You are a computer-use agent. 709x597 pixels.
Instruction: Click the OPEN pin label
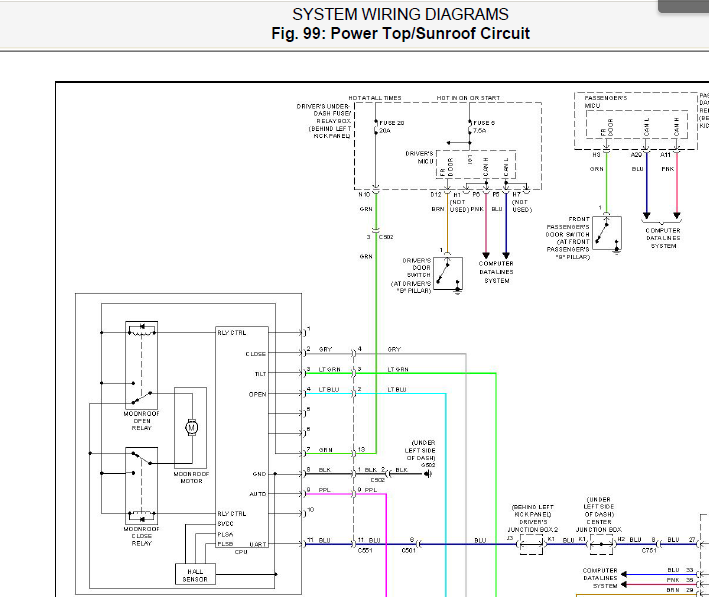click(257, 394)
